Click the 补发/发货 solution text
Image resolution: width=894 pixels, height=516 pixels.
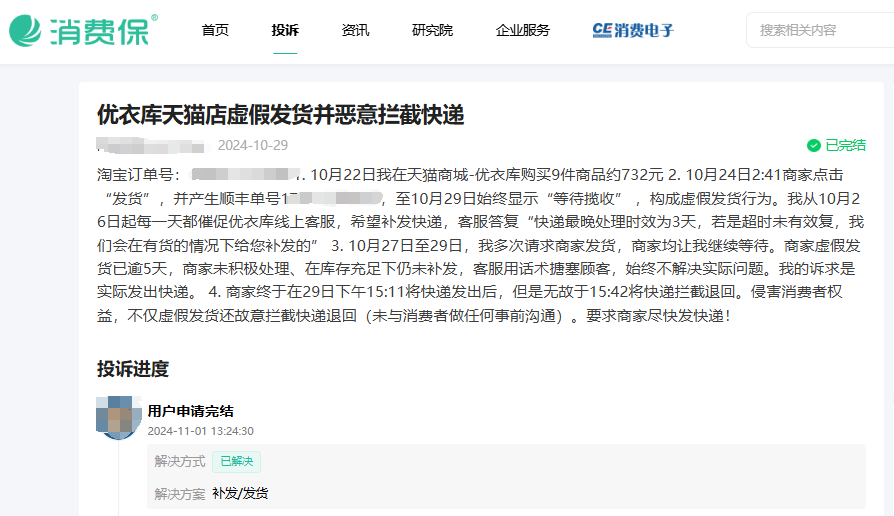pos(240,493)
